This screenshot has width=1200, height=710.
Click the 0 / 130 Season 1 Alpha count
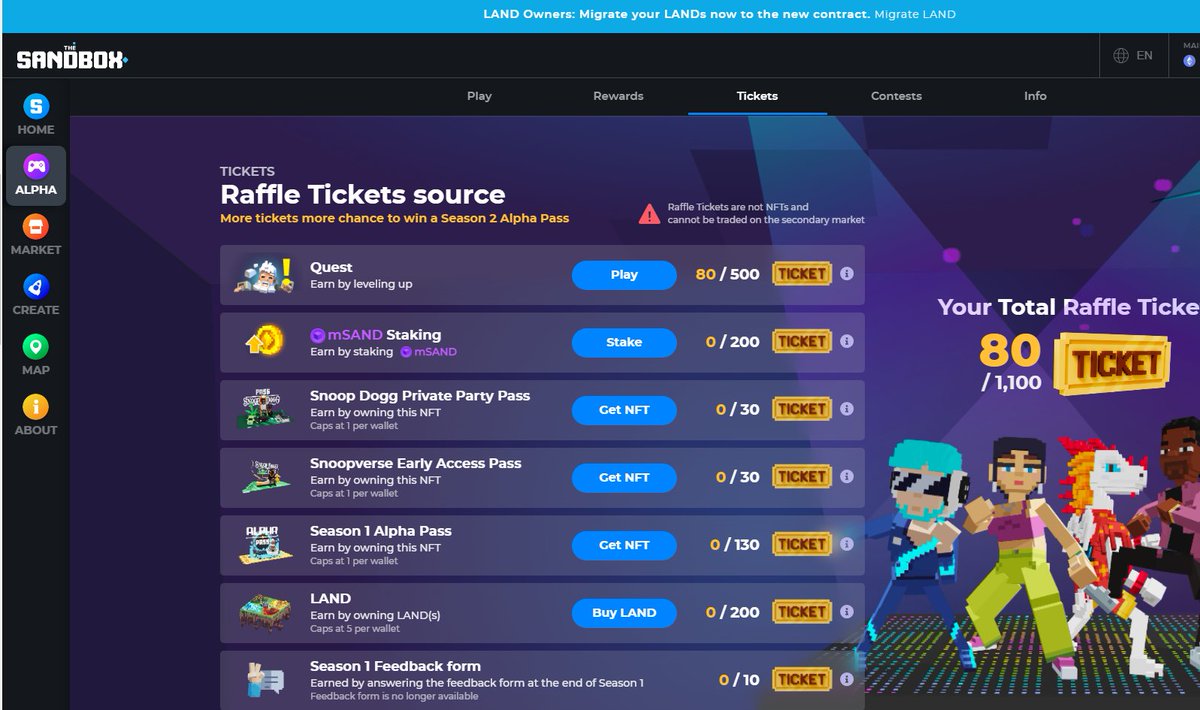[x=735, y=545]
